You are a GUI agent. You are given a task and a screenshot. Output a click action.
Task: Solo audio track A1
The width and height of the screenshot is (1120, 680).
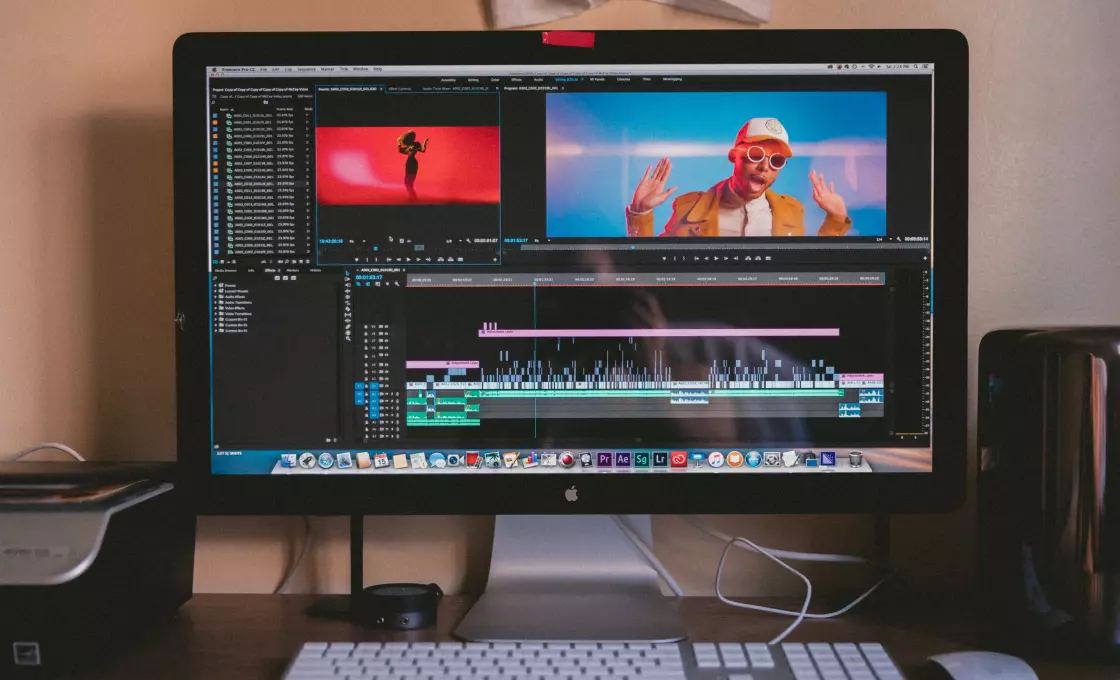[x=392, y=394]
